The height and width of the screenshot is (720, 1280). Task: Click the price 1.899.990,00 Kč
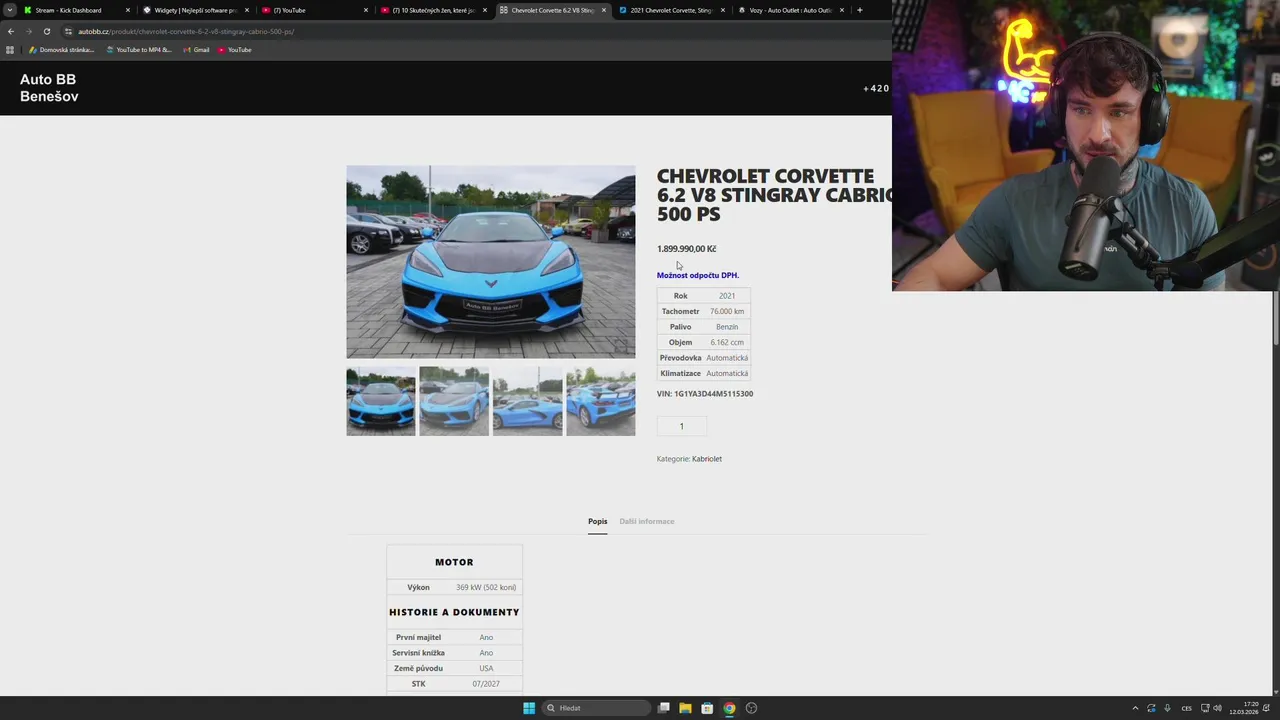[x=686, y=249]
